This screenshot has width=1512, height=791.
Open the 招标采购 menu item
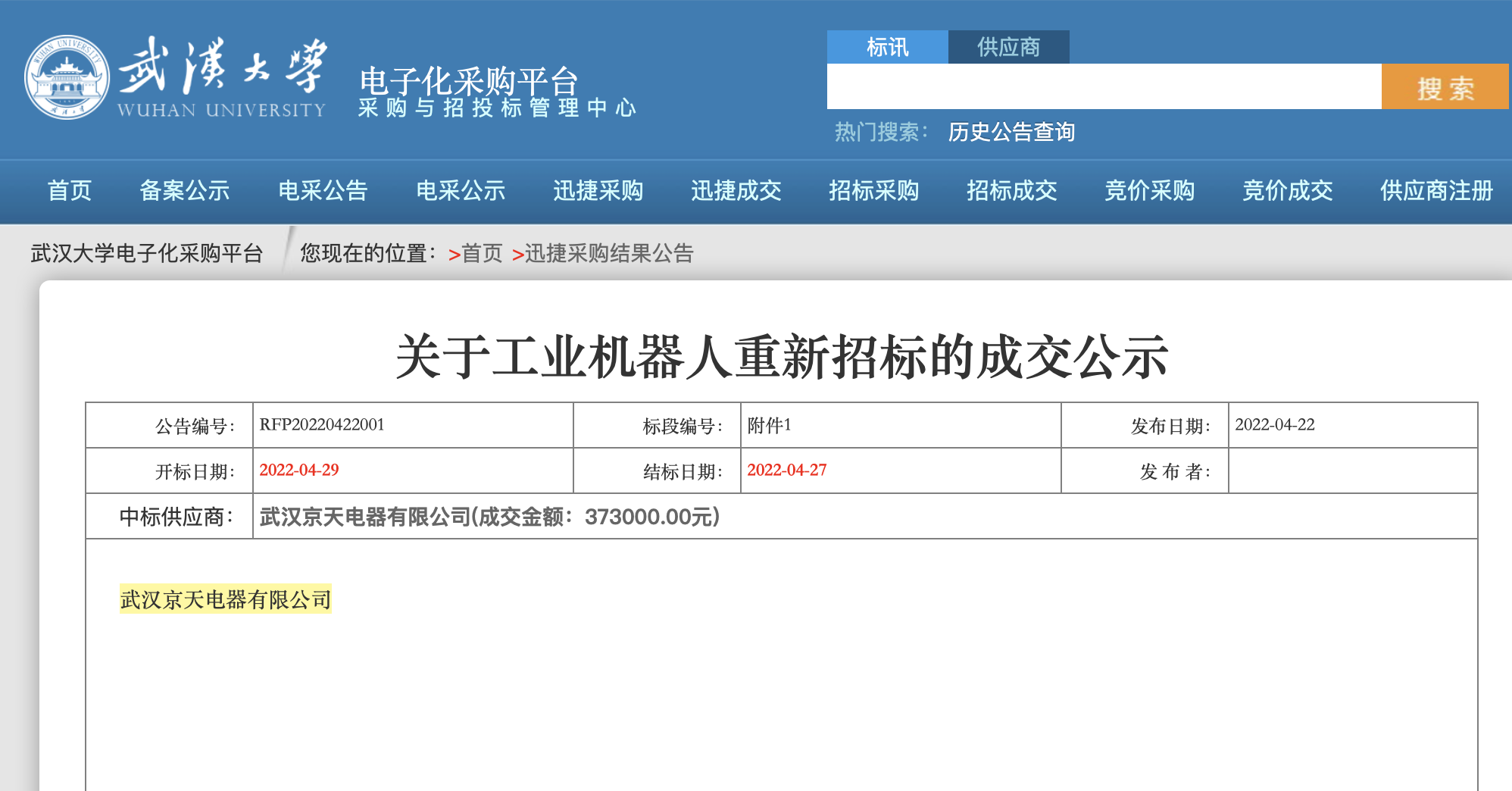874,190
